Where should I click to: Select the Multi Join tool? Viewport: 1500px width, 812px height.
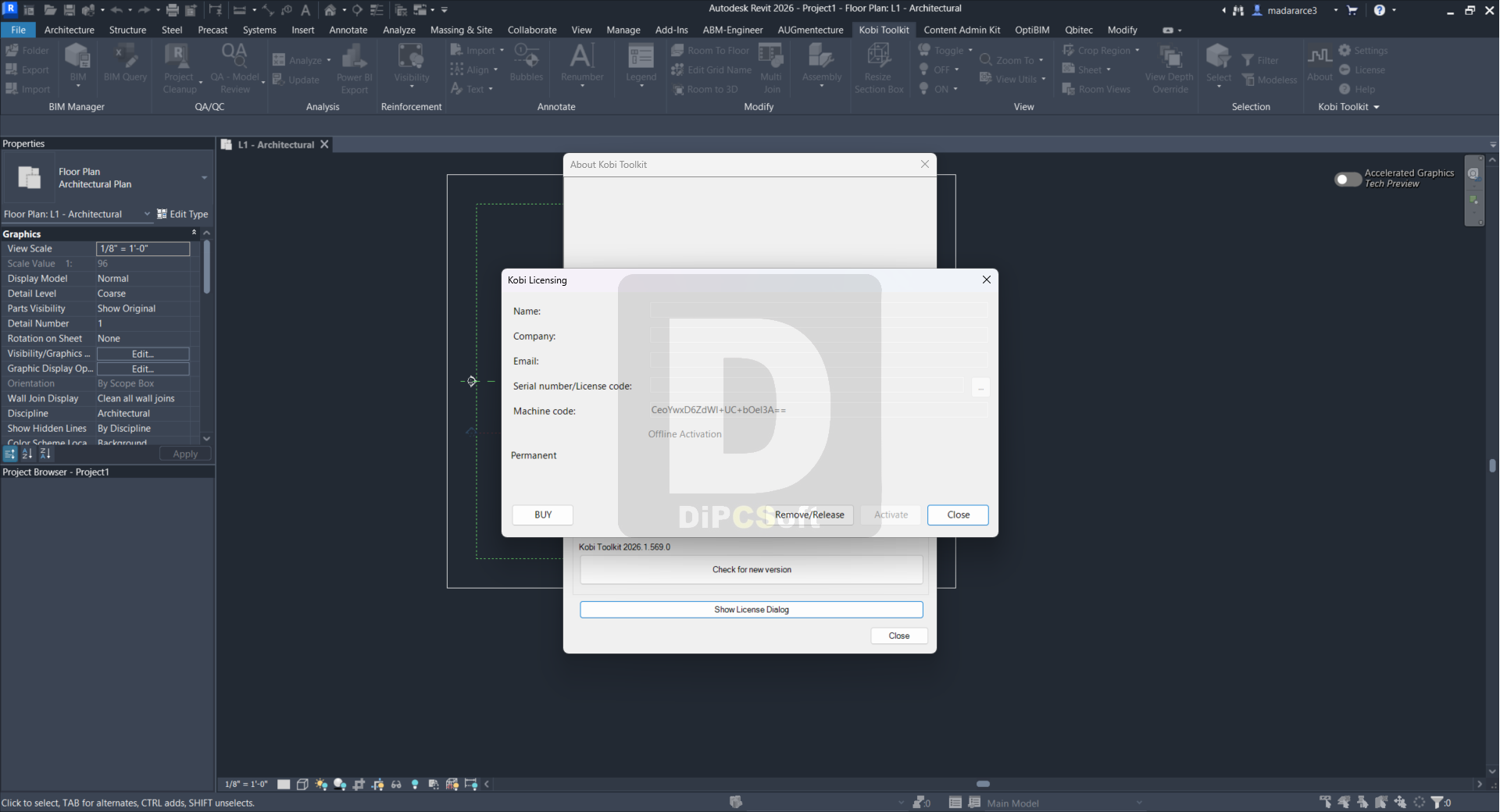pos(771,69)
